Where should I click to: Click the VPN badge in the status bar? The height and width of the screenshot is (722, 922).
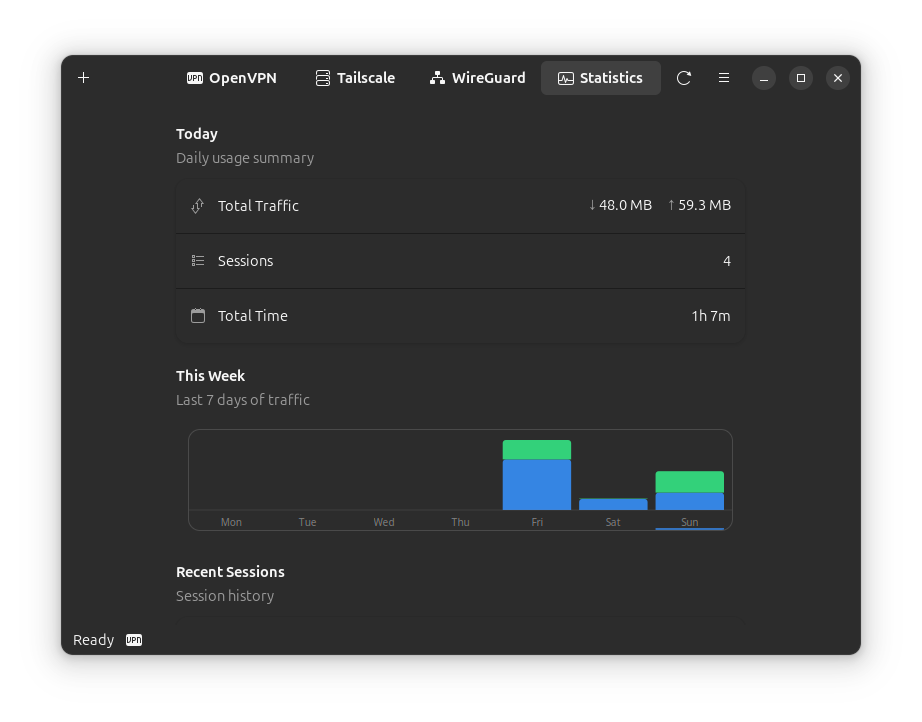tap(133, 640)
